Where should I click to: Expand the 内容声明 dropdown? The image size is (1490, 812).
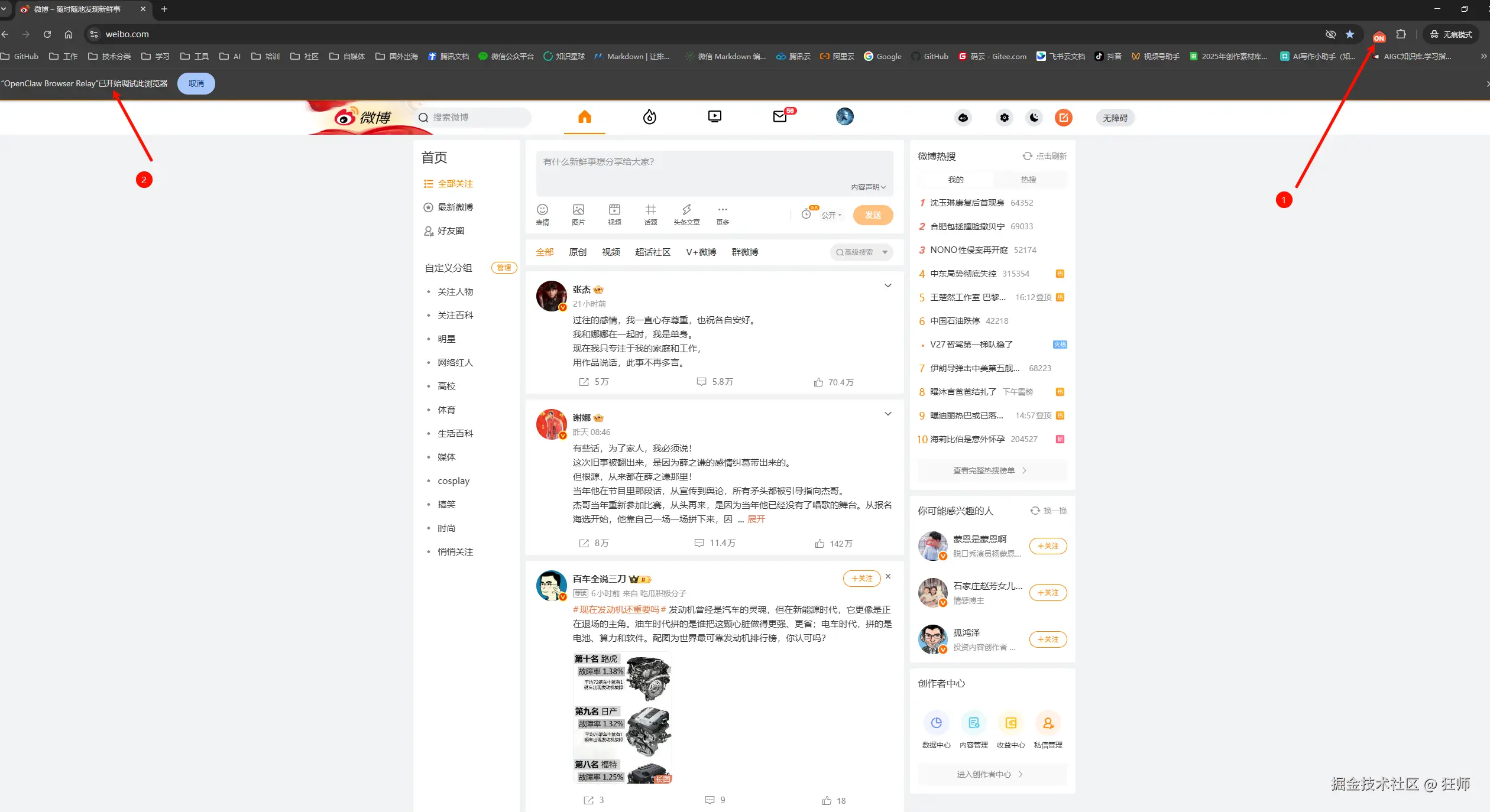(868, 187)
